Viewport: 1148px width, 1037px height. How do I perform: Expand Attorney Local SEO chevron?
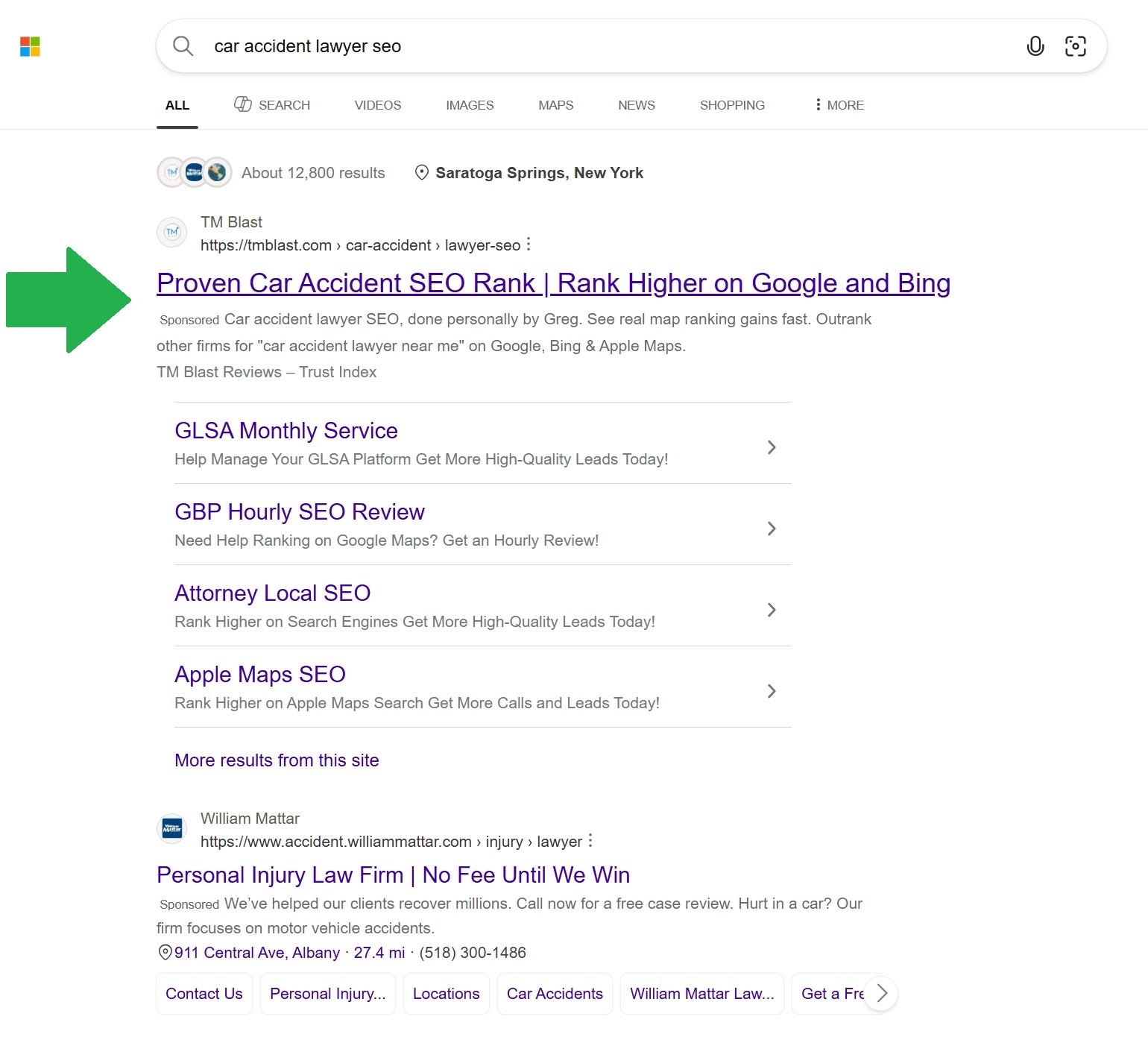772,610
